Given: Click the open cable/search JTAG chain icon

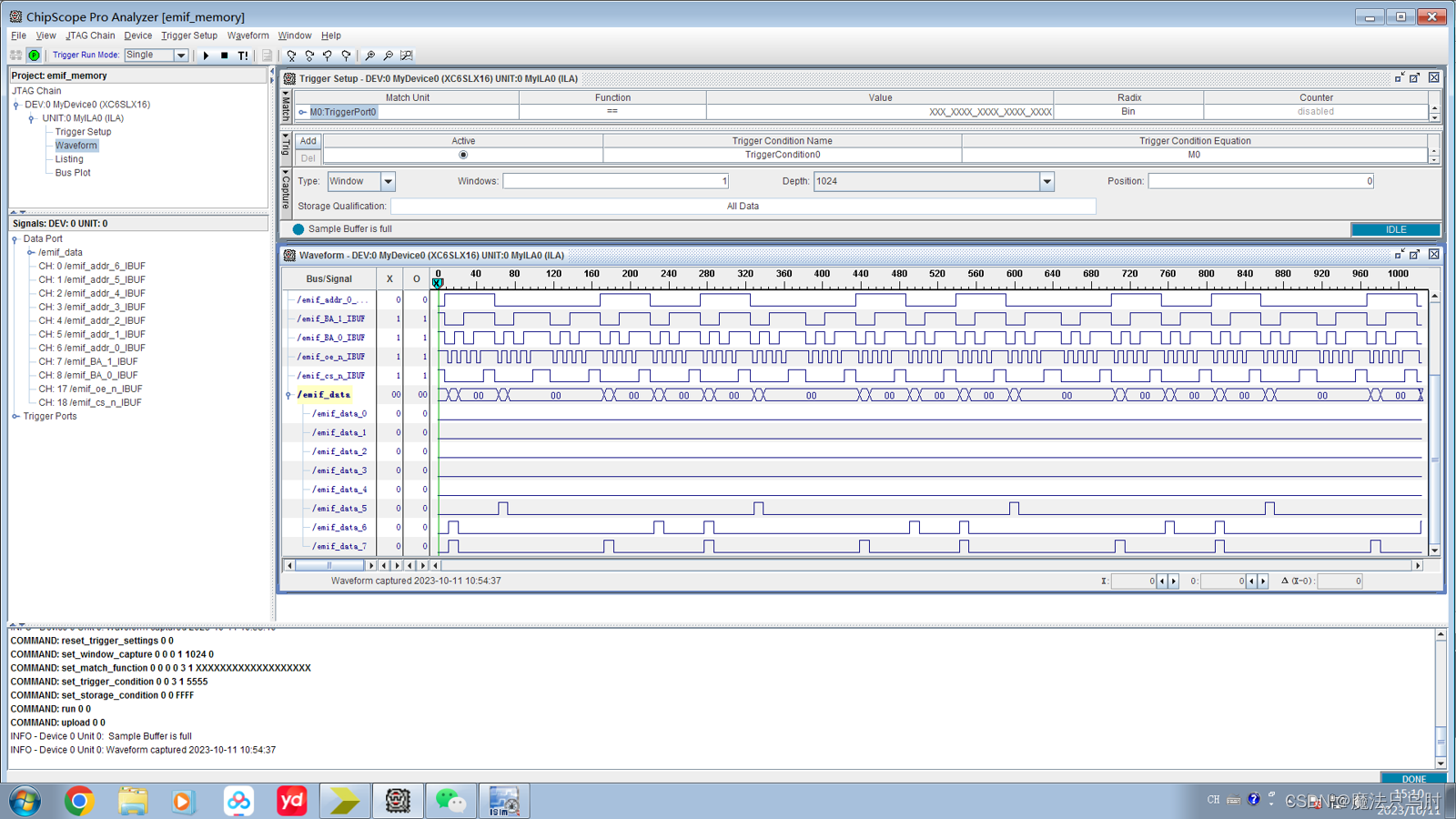Looking at the screenshot, I should pyautogui.click(x=15, y=56).
